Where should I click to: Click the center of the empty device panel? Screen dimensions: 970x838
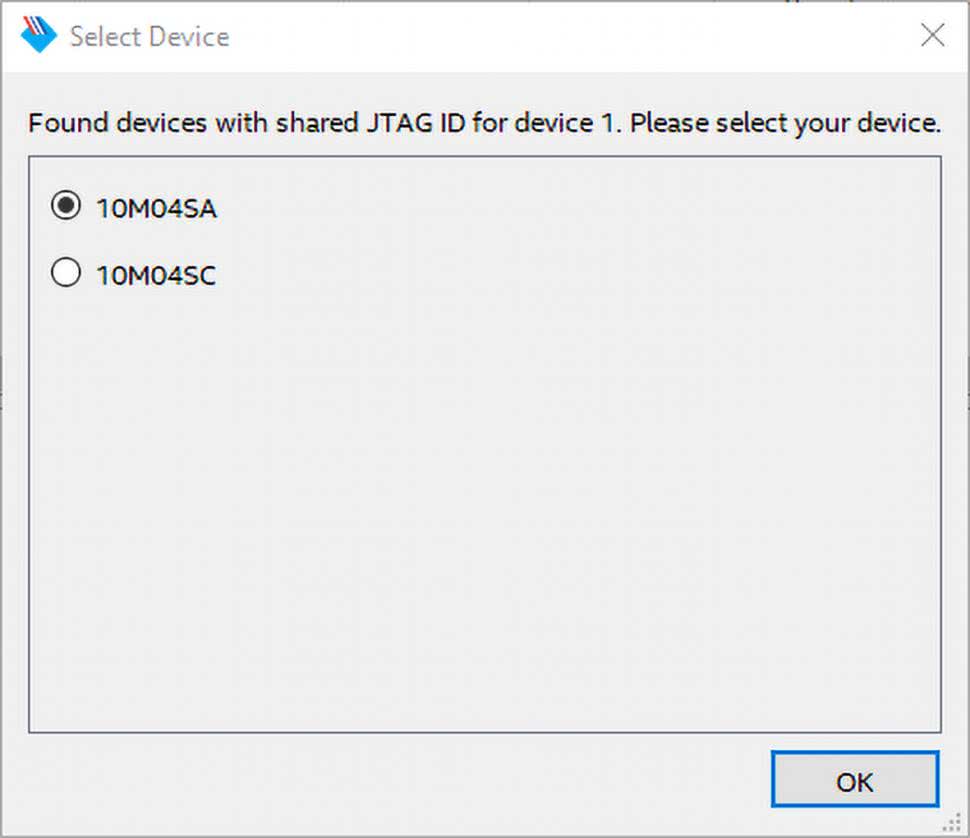click(x=484, y=445)
